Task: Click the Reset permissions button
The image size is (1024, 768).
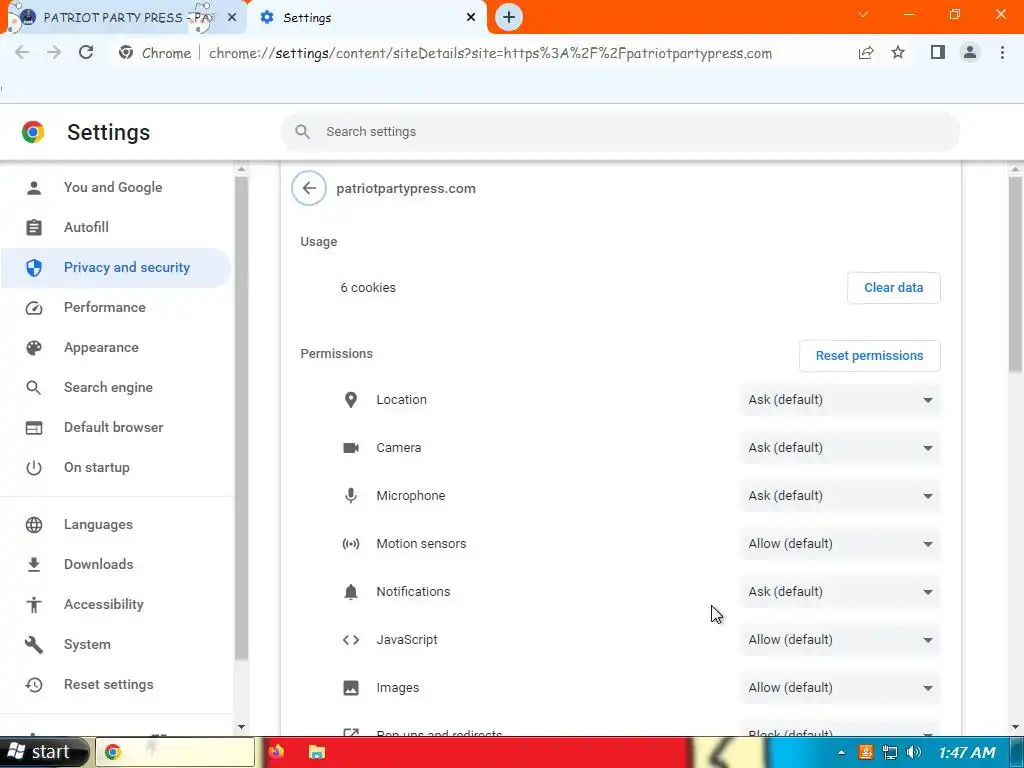Action: pyautogui.click(x=869, y=356)
